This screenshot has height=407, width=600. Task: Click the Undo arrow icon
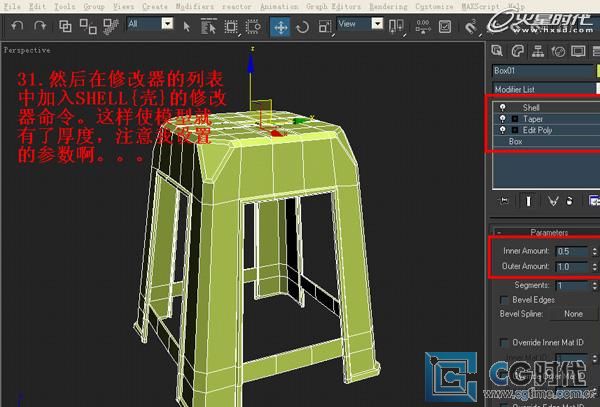(x=17, y=26)
